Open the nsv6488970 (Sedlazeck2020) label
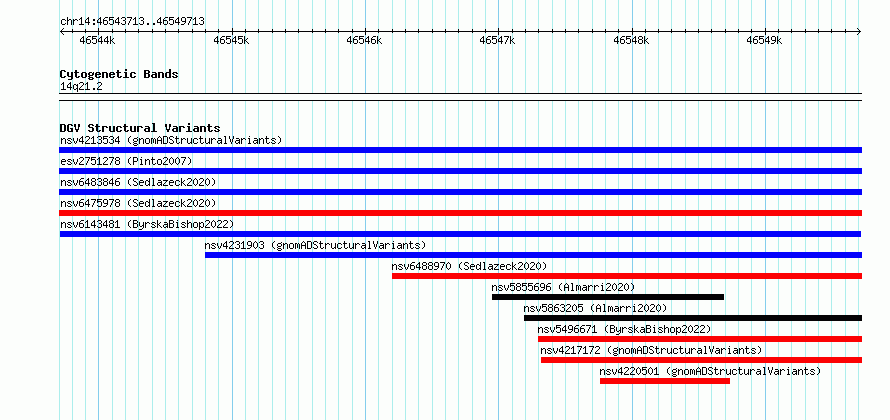This screenshot has width=890, height=420. pyautogui.click(x=469, y=266)
